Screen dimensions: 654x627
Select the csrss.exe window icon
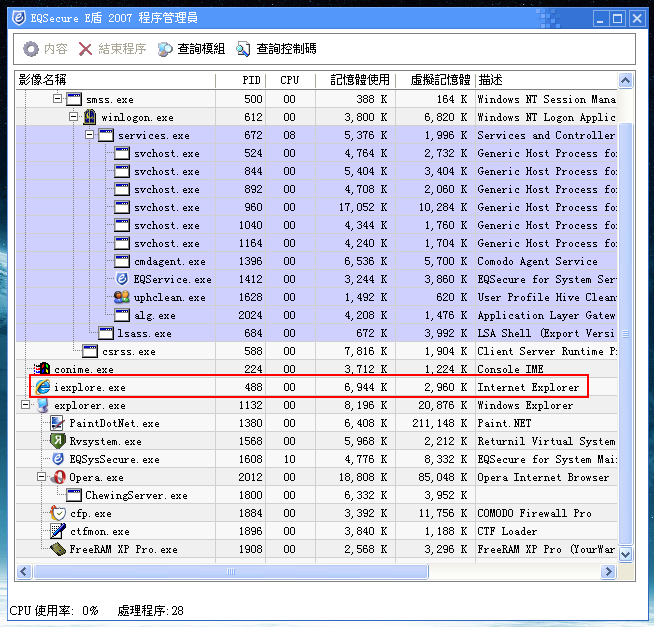coord(90,351)
